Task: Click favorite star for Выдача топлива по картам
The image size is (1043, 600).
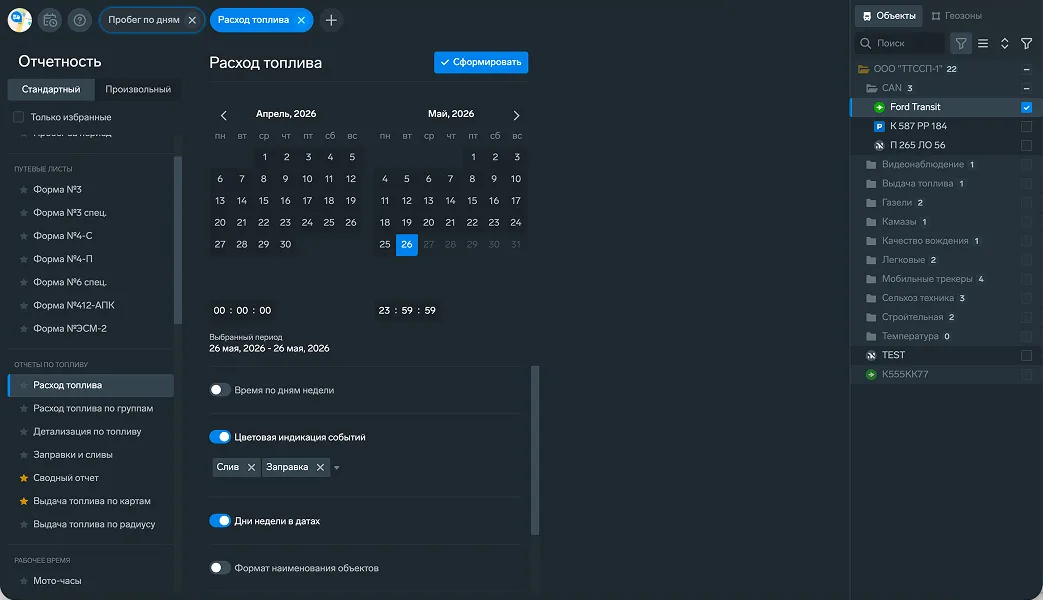Action: [24, 502]
